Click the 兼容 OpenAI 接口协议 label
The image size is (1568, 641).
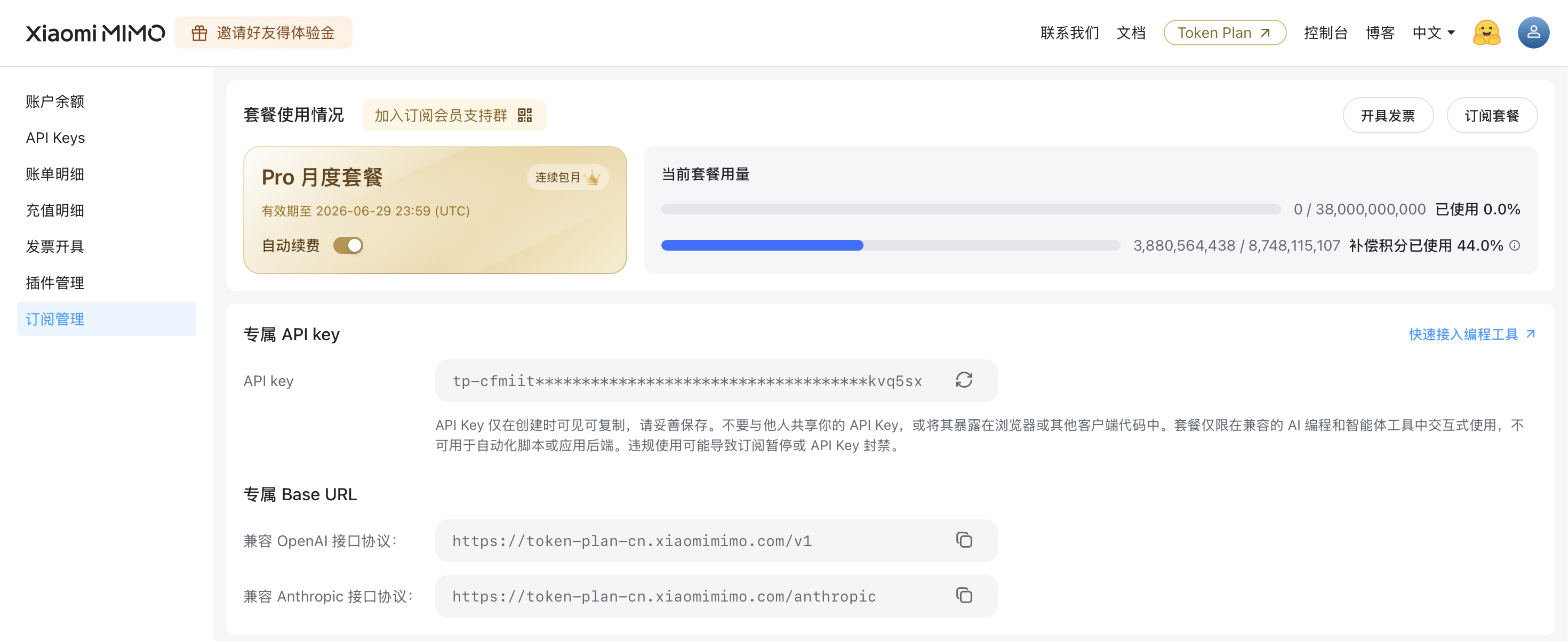point(320,541)
